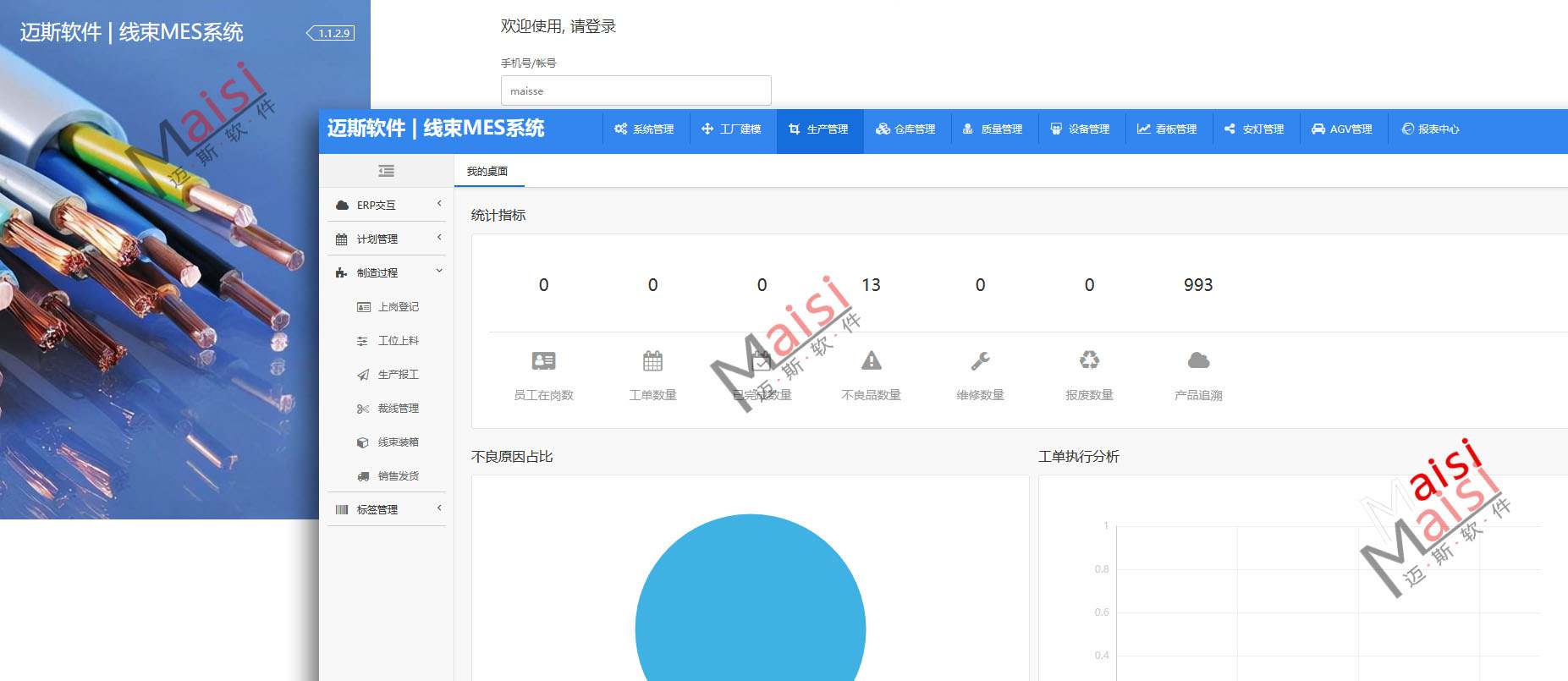Click the 0 value above 报废数量
The image size is (1568, 681).
pos(1089,285)
